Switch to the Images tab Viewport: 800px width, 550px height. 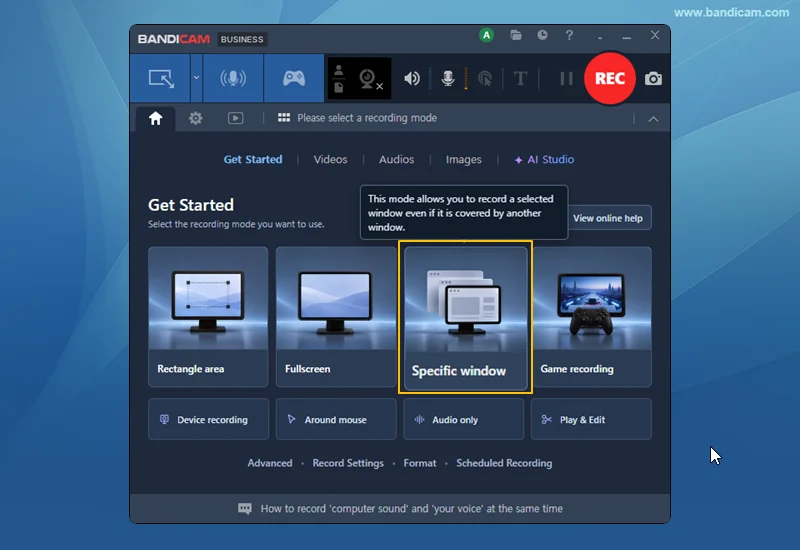(x=463, y=160)
